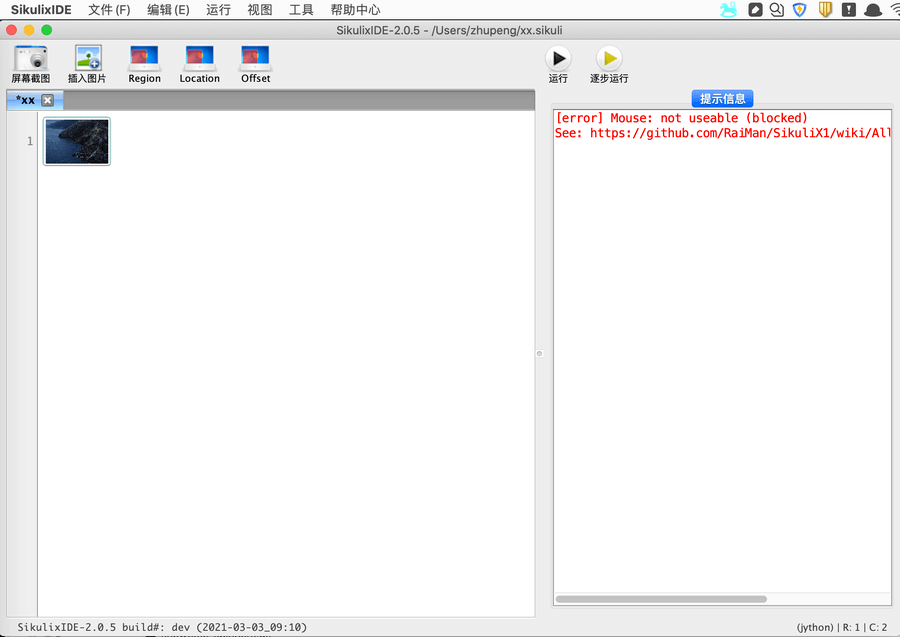Viewport: 900px width, 637px height.
Task: Select the Region toolbar tool
Action: [x=144, y=64]
